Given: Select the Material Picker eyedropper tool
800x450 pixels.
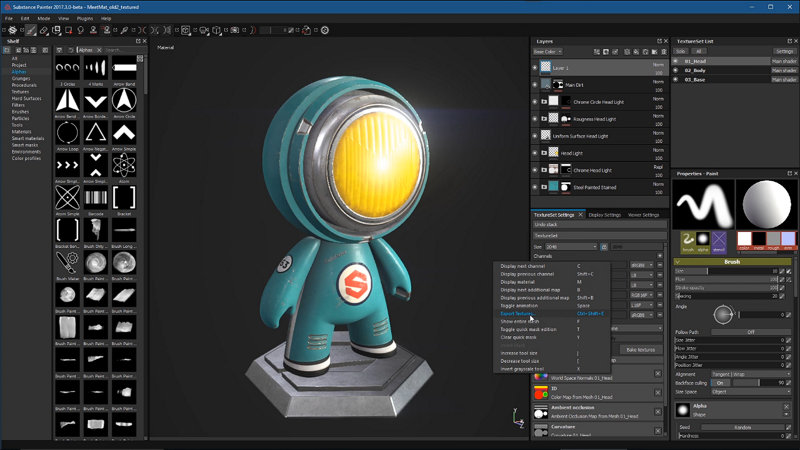Looking at the screenshot, I should coord(124,30).
